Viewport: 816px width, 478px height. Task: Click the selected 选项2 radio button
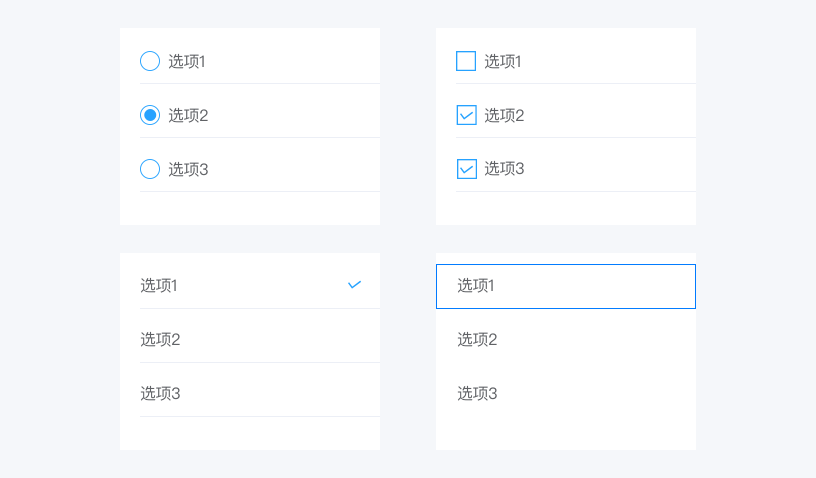[150, 115]
